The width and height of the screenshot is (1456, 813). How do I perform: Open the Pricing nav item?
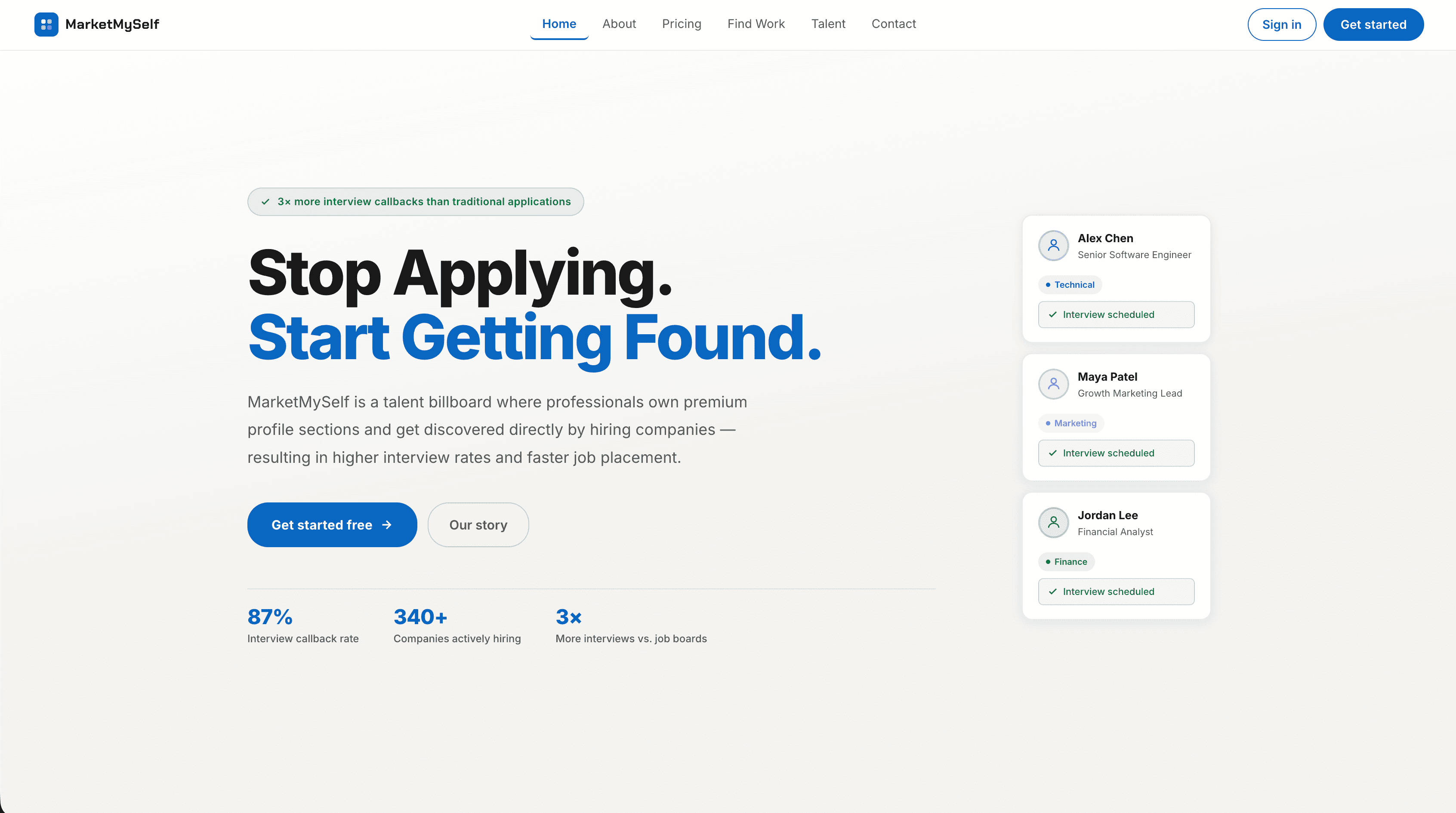point(681,24)
